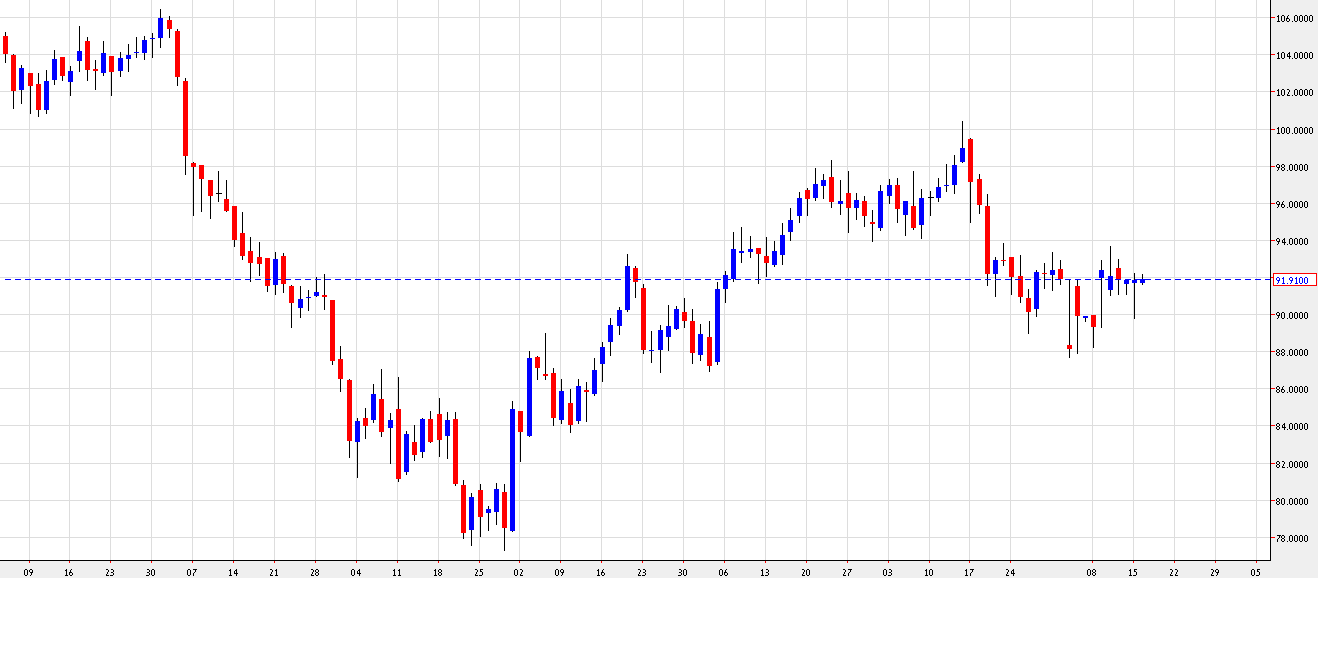Select the 82.0000 price axis label

pyautogui.click(x=1294, y=464)
